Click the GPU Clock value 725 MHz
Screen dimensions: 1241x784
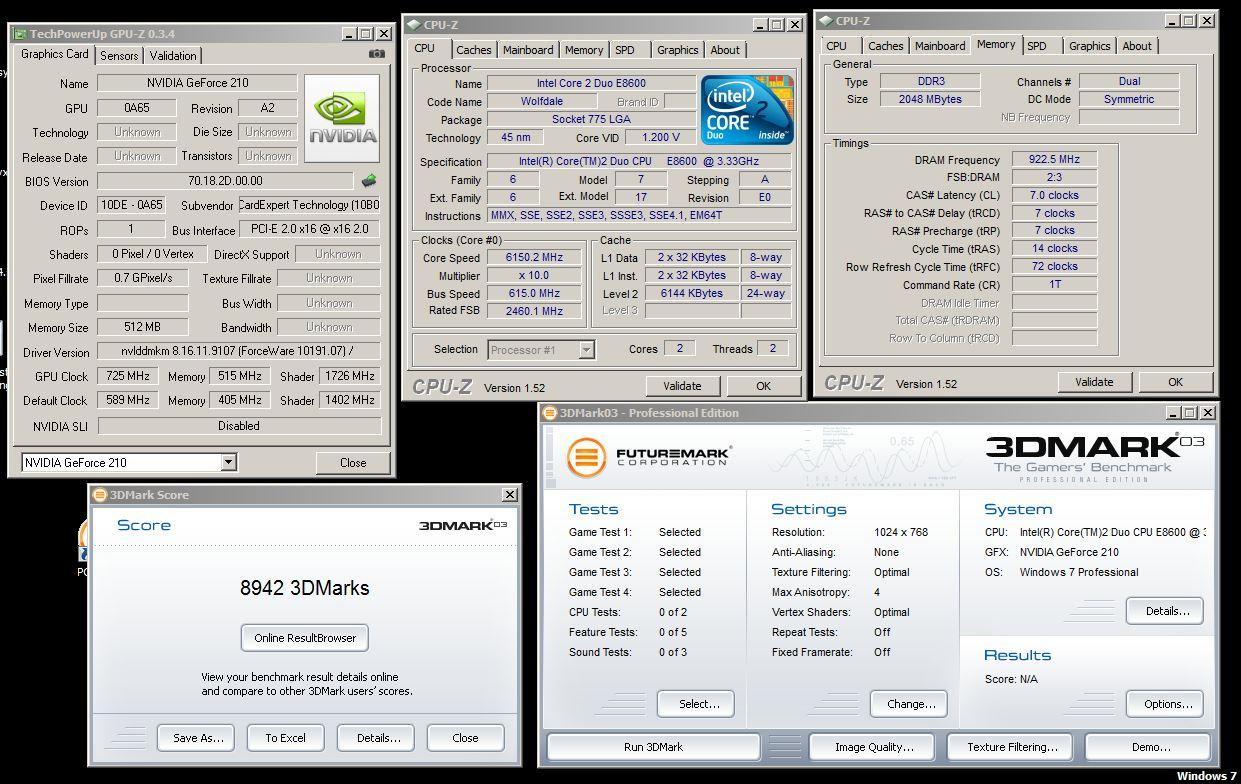point(127,376)
